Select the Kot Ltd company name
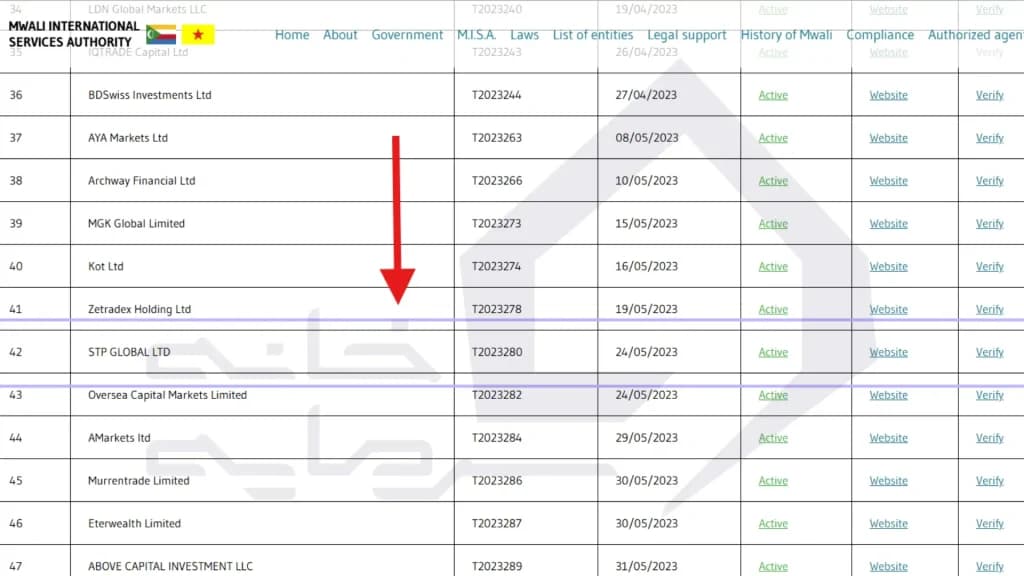1024x576 pixels. (106, 266)
